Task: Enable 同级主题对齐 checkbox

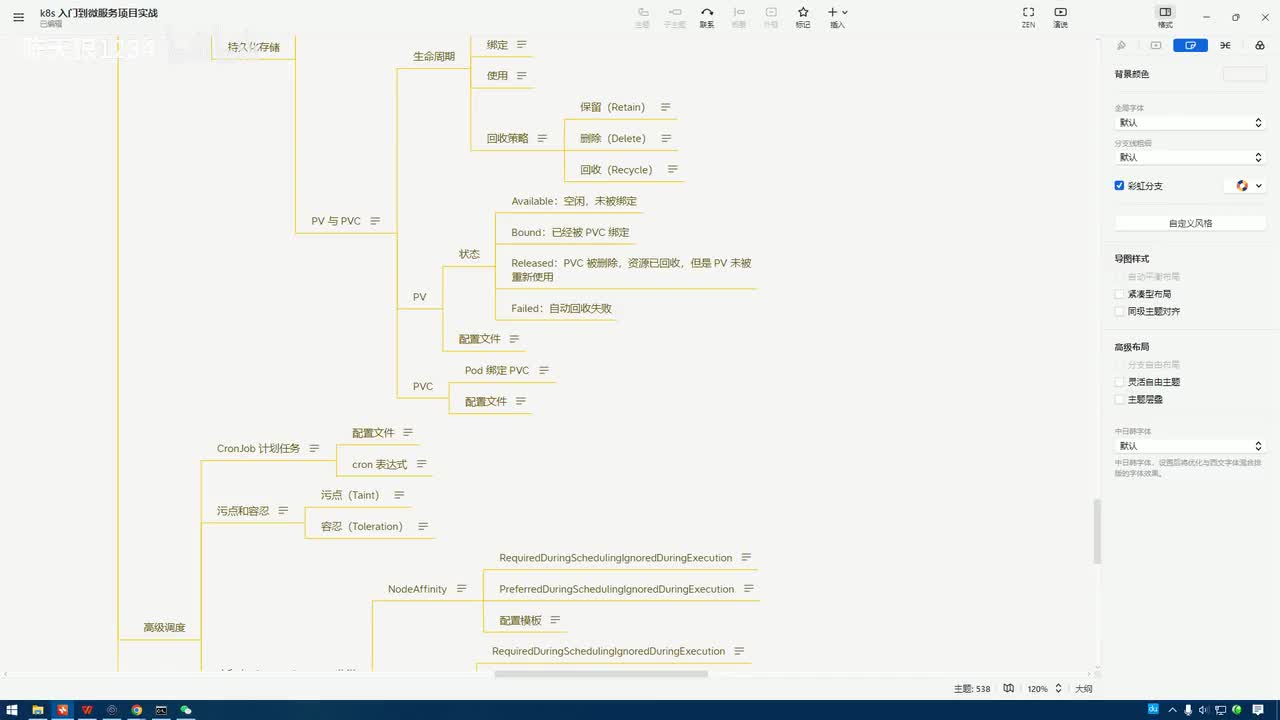Action: coord(1120,311)
